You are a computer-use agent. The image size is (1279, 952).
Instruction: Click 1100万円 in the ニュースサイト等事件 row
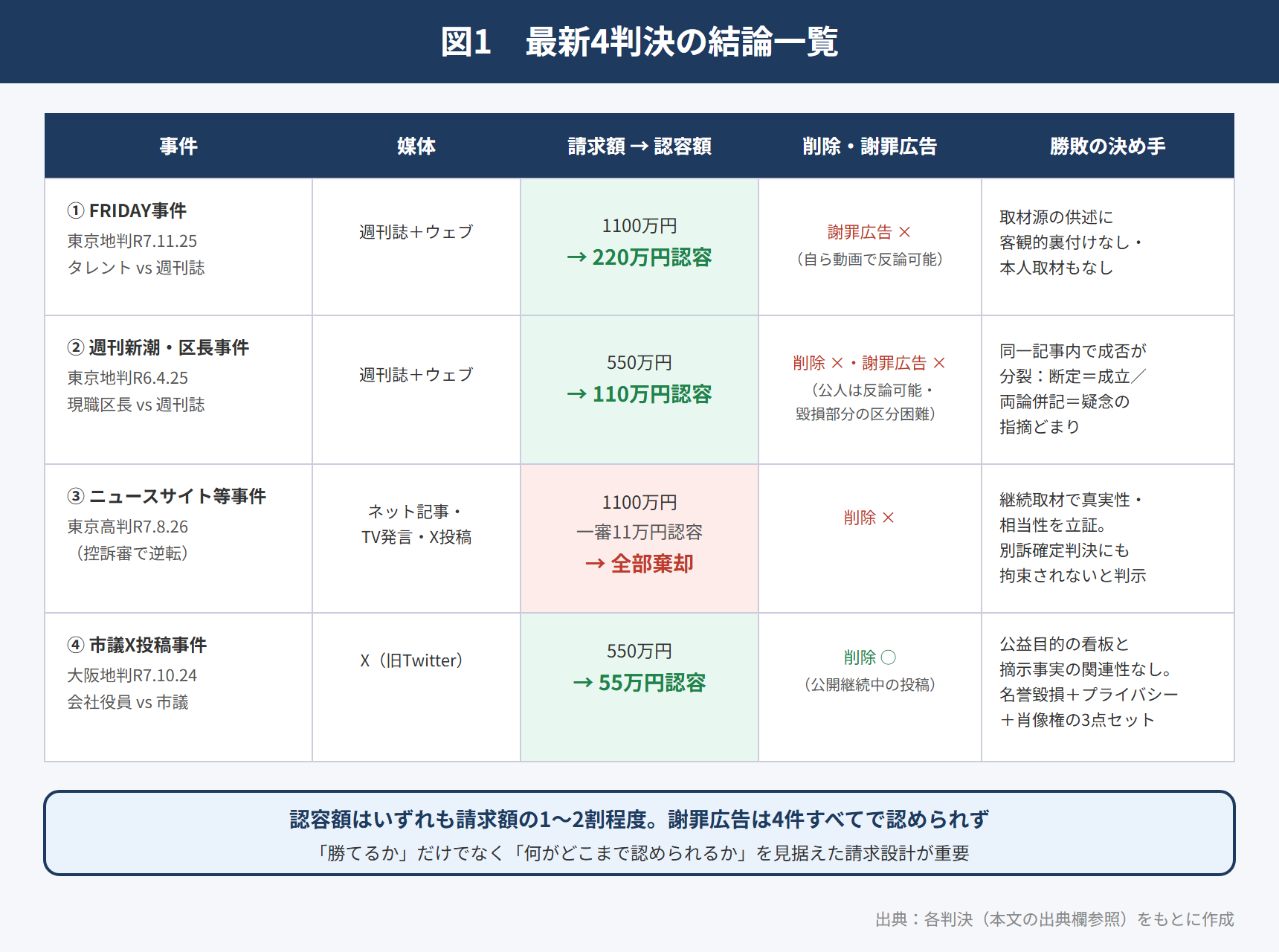click(x=639, y=502)
